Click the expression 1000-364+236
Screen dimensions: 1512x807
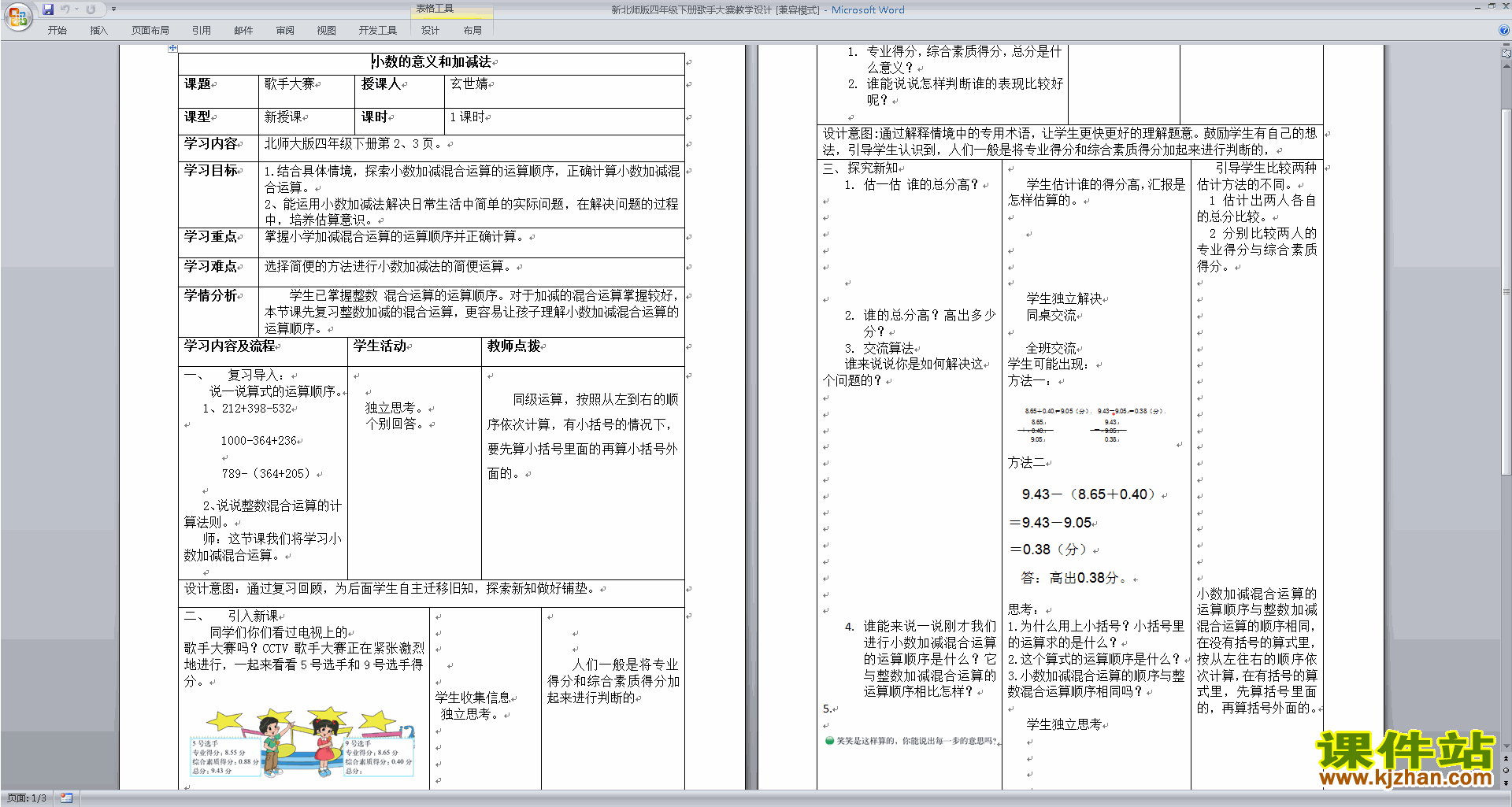tap(259, 441)
